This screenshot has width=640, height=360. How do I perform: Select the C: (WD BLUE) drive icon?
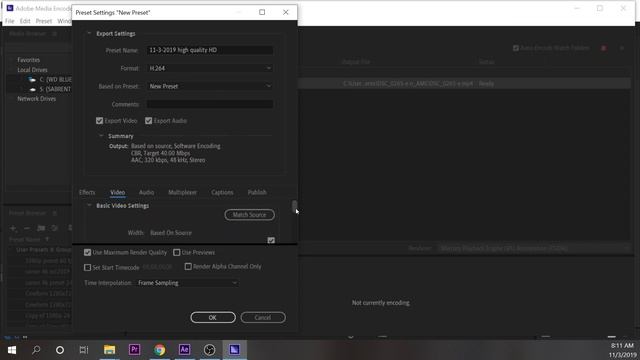[32, 79]
